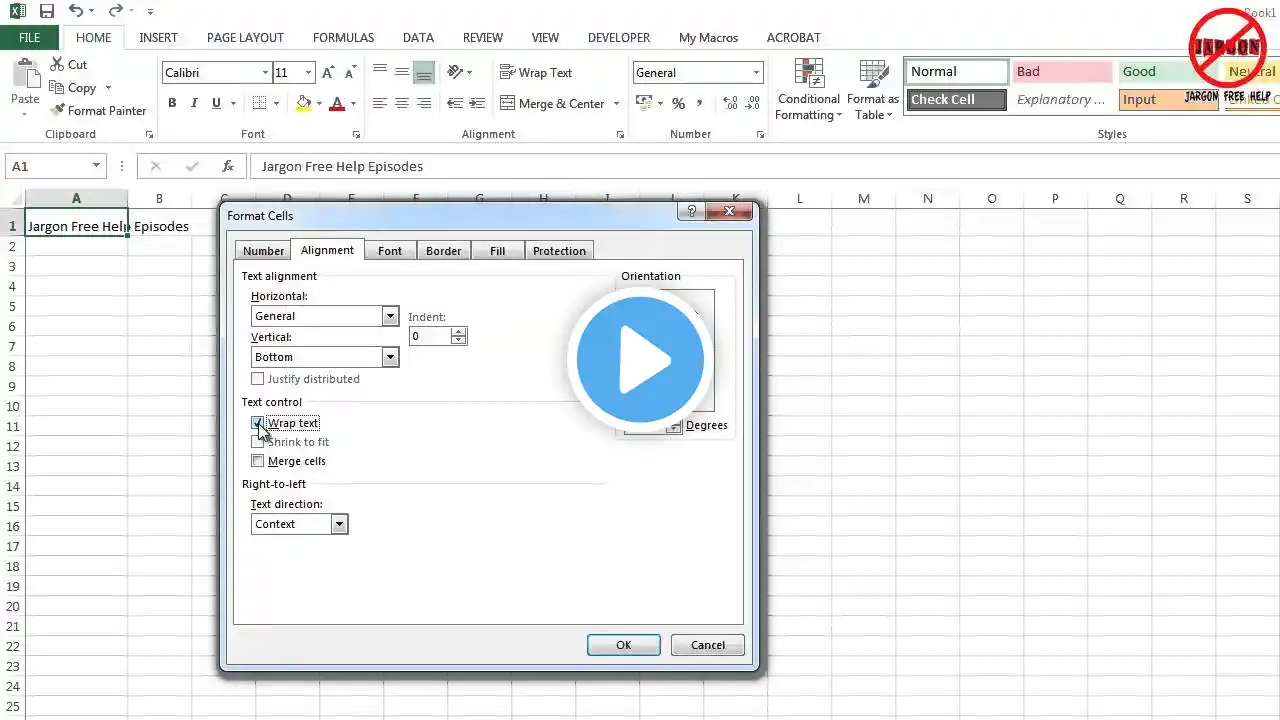1280x720 pixels.
Task: Check the Justify distributed checkbox
Action: pos(258,379)
